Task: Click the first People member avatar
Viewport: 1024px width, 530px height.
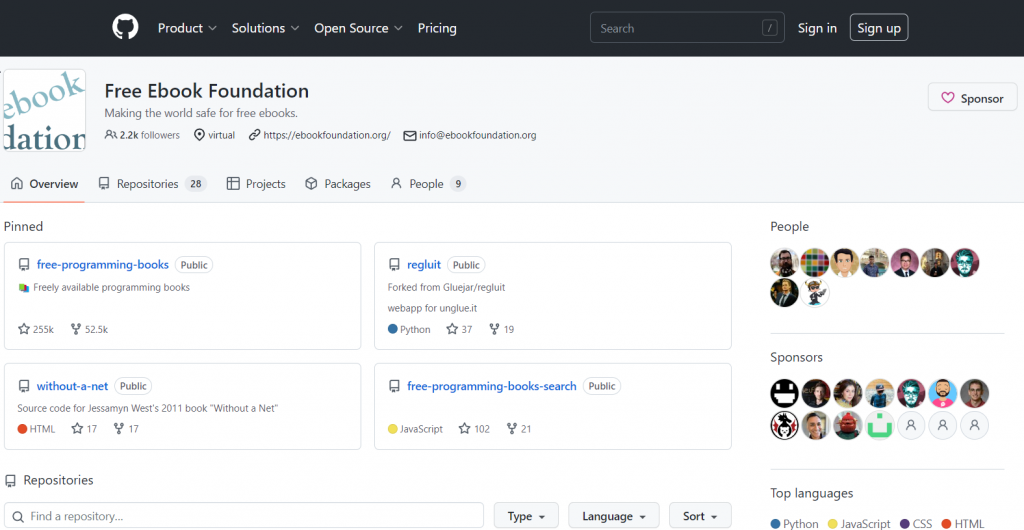Action: click(x=784, y=262)
